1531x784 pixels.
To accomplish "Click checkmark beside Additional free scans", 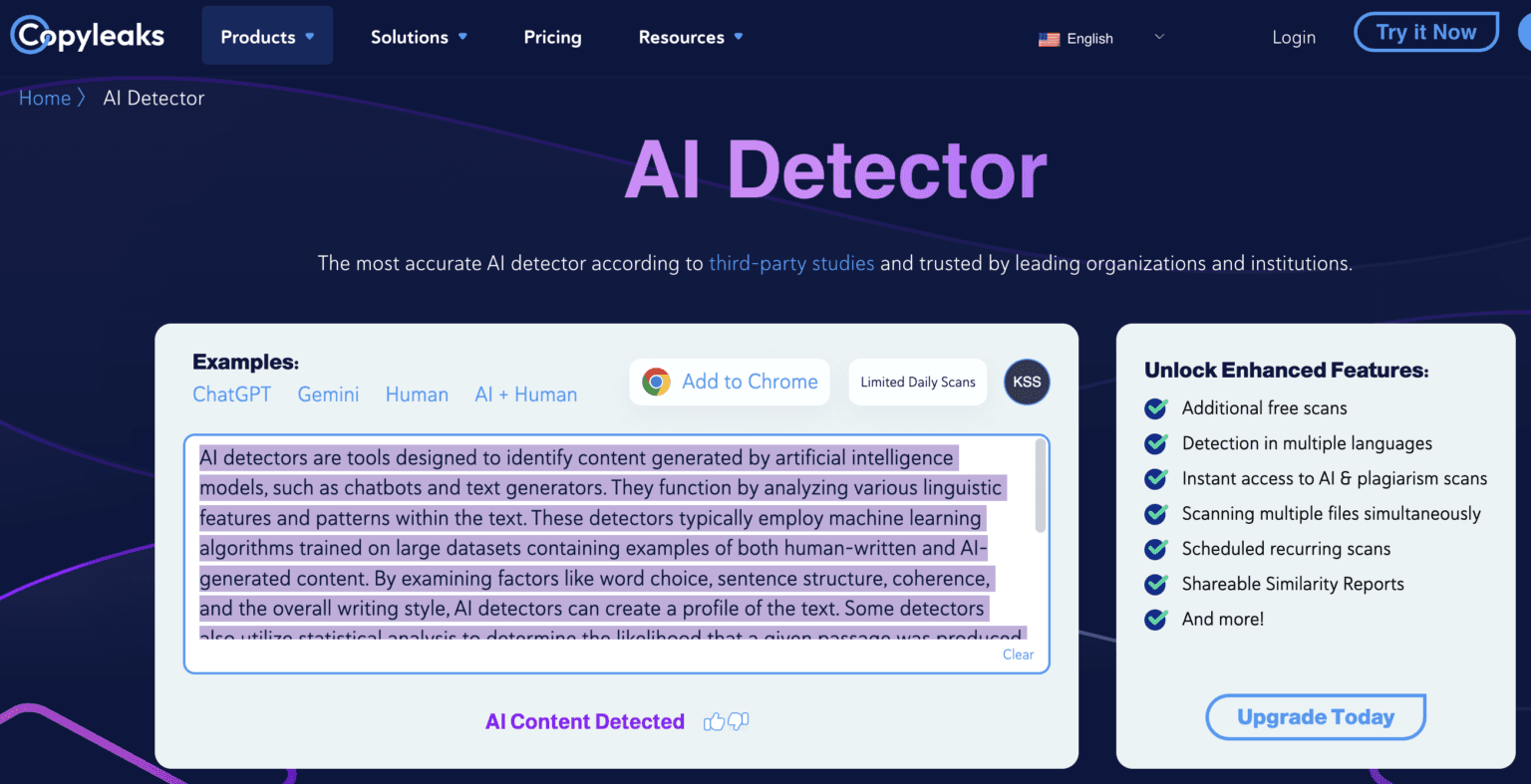I will (1156, 408).
